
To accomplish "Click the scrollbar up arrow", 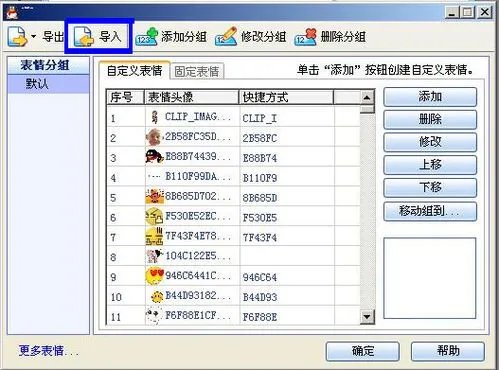I will point(367,98).
